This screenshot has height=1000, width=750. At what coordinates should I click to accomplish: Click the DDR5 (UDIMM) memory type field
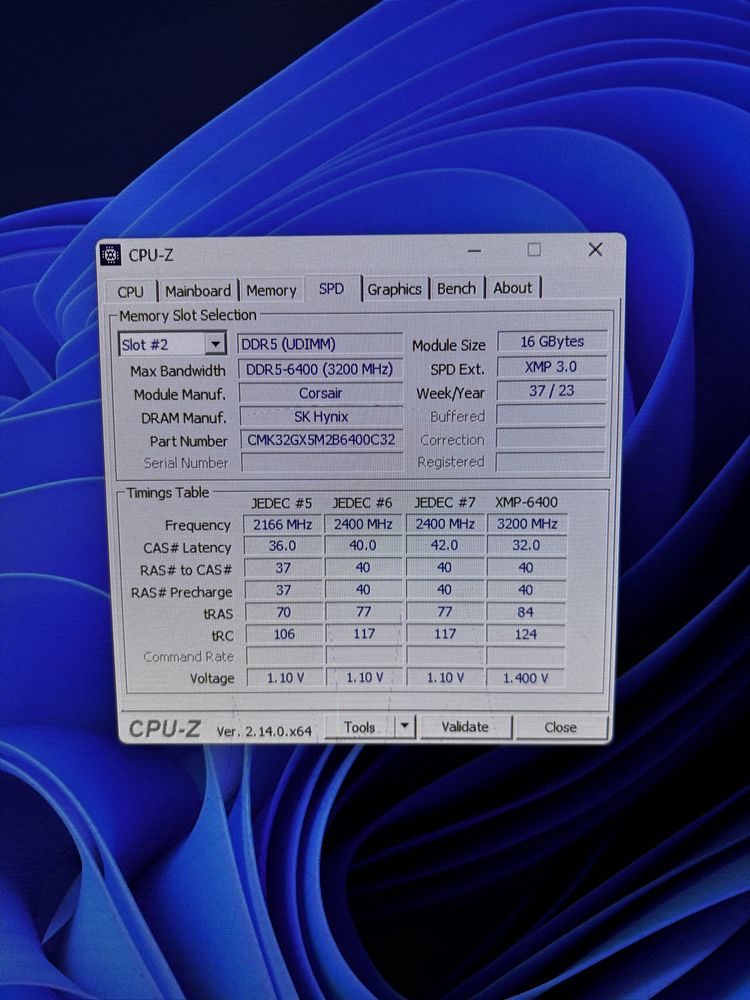[320, 344]
